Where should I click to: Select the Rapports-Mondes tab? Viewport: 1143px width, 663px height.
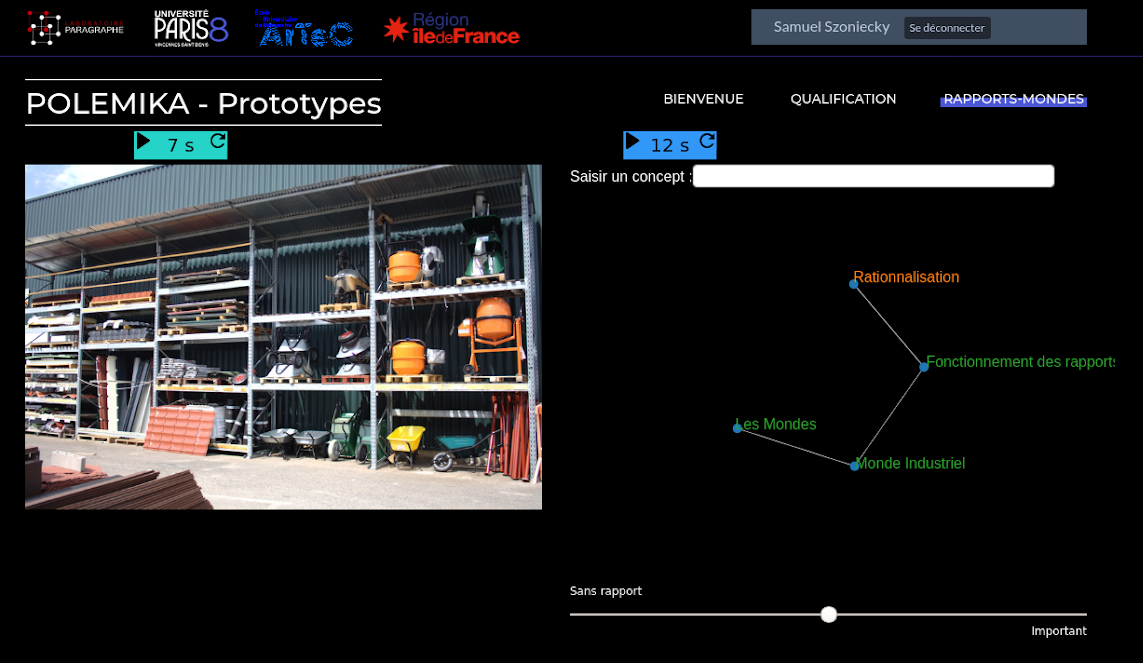(x=1013, y=99)
